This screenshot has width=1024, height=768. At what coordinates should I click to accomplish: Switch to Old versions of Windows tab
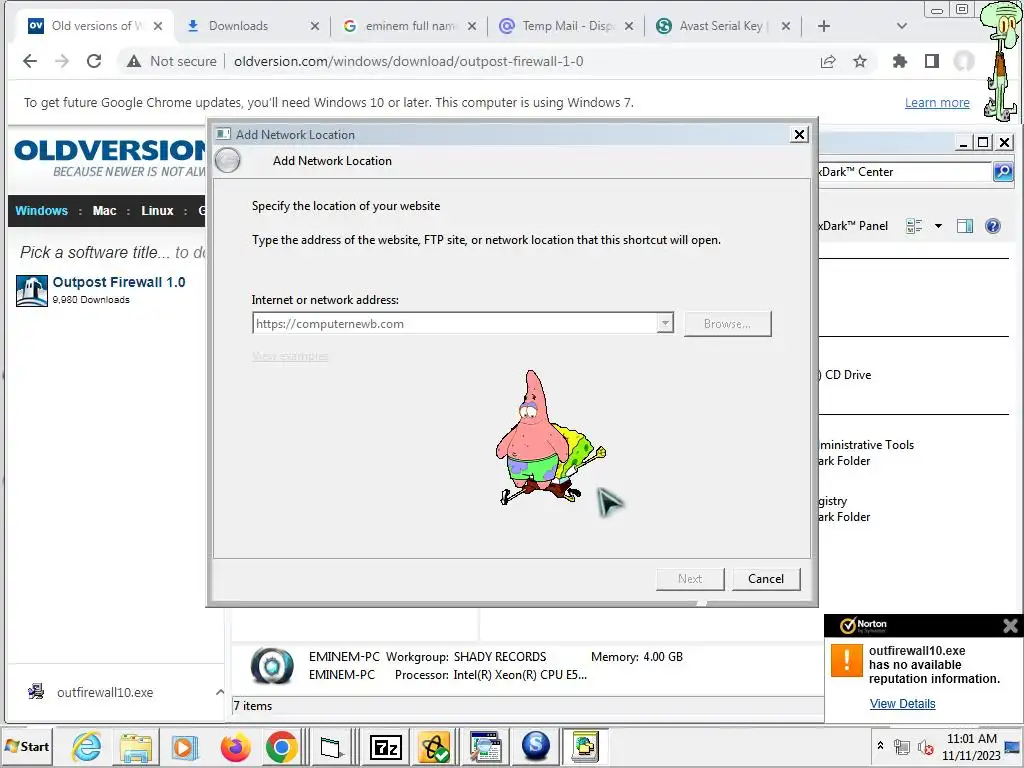[x=95, y=26]
